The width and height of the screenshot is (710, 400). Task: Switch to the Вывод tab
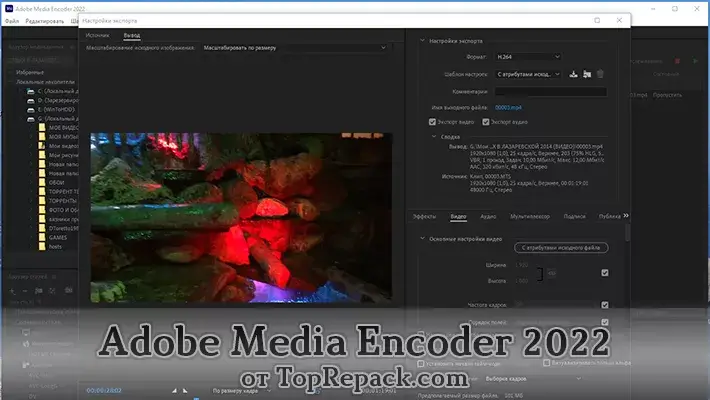tap(132, 35)
